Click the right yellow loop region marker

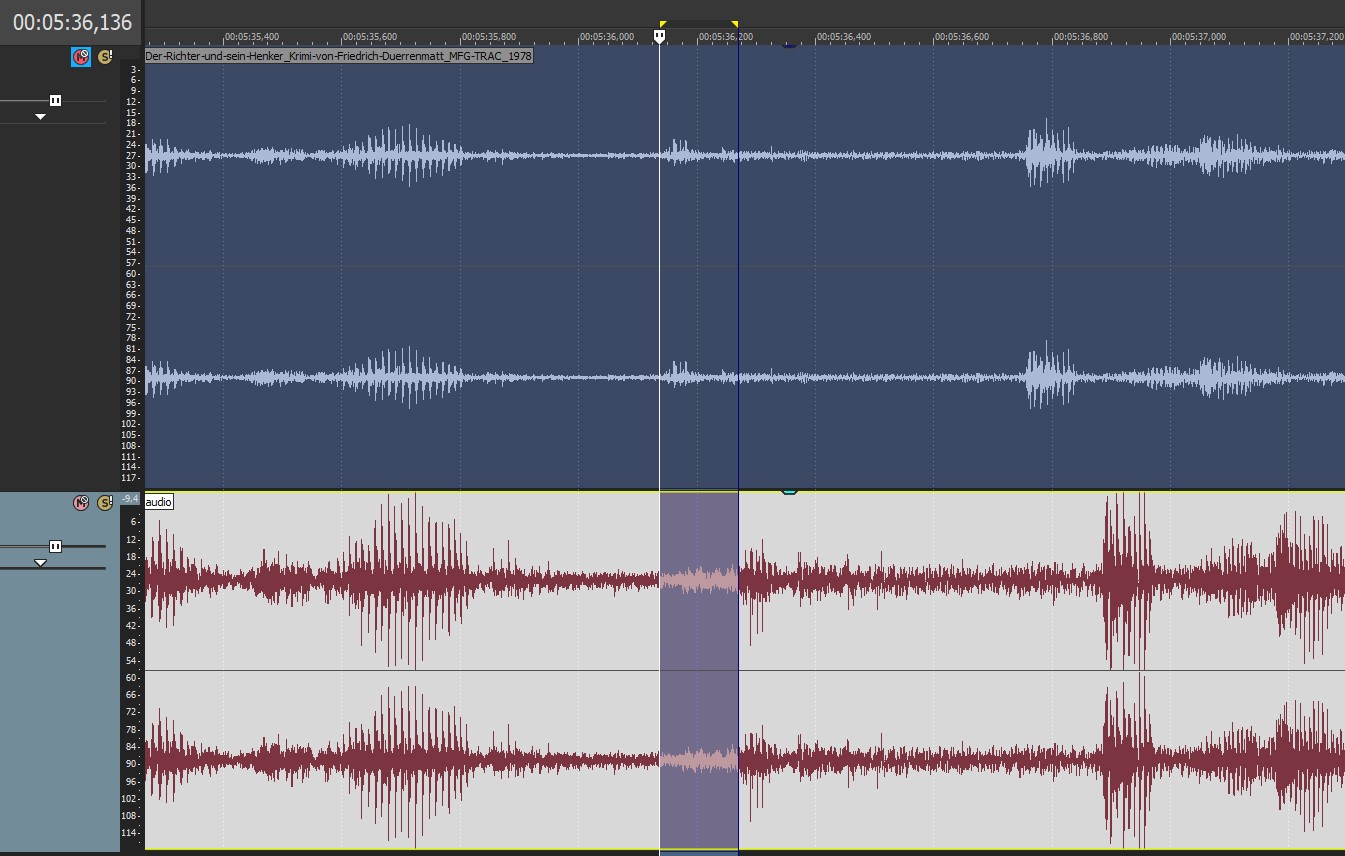point(735,24)
